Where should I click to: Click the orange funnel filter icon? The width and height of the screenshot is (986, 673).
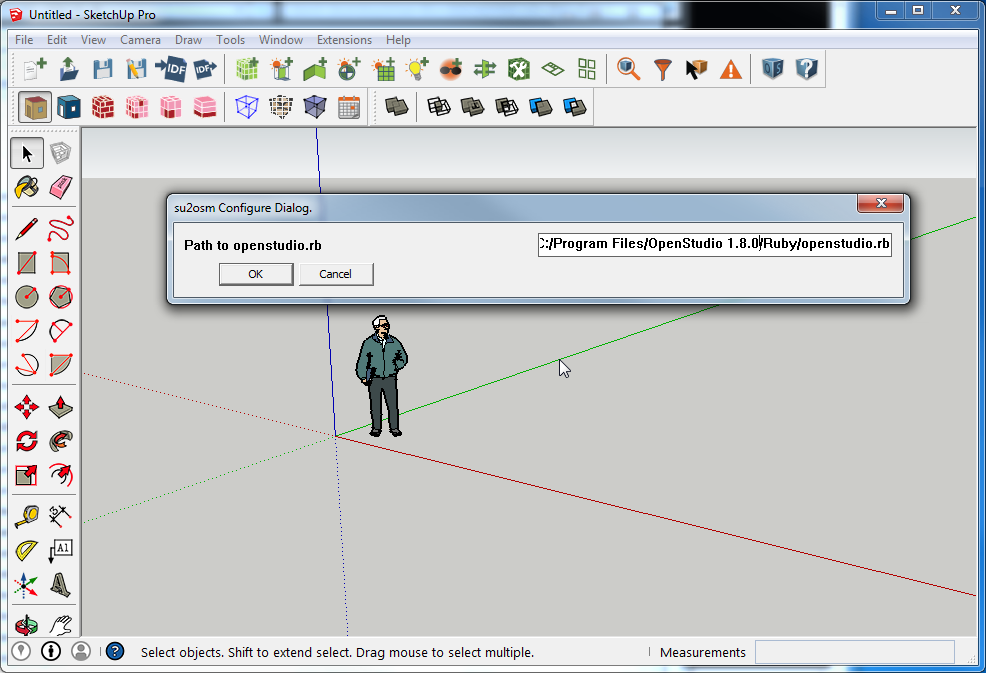pos(662,69)
